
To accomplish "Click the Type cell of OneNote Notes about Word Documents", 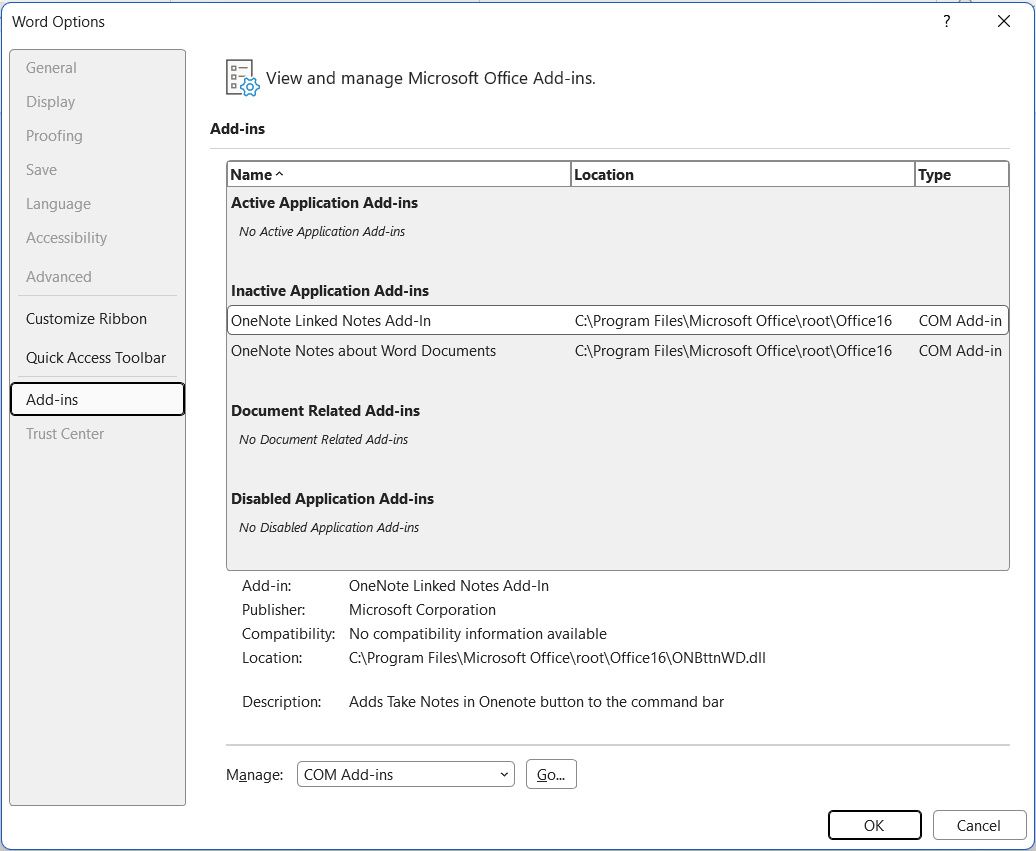I will click(960, 351).
